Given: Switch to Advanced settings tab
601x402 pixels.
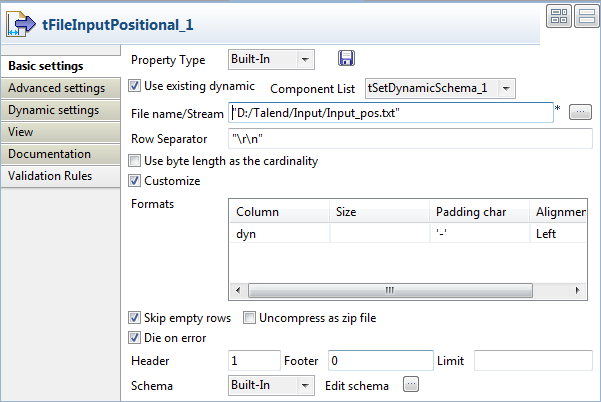Looking at the screenshot, I should point(56,88).
